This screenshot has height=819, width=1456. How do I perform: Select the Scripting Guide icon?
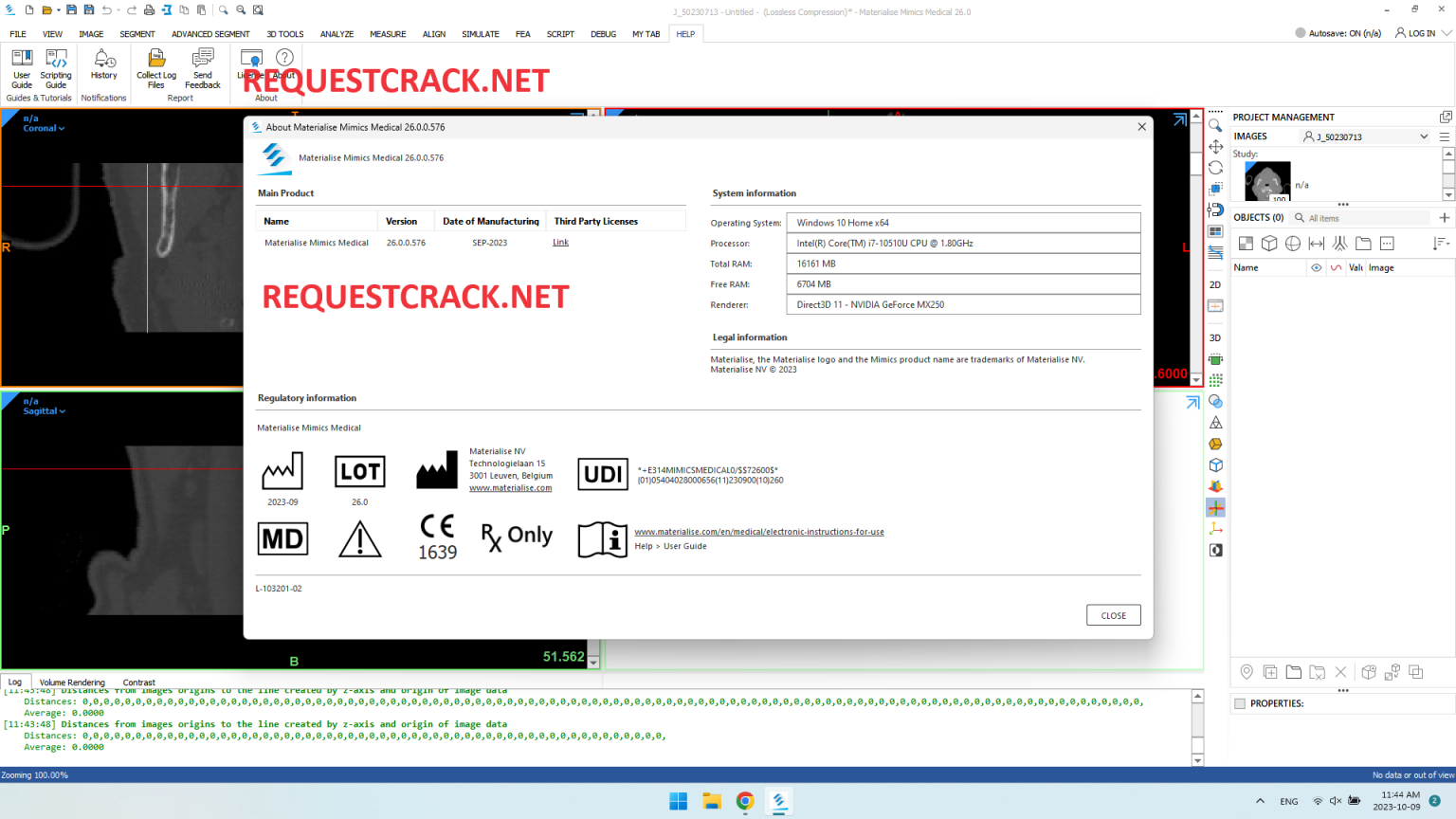(x=55, y=70)
